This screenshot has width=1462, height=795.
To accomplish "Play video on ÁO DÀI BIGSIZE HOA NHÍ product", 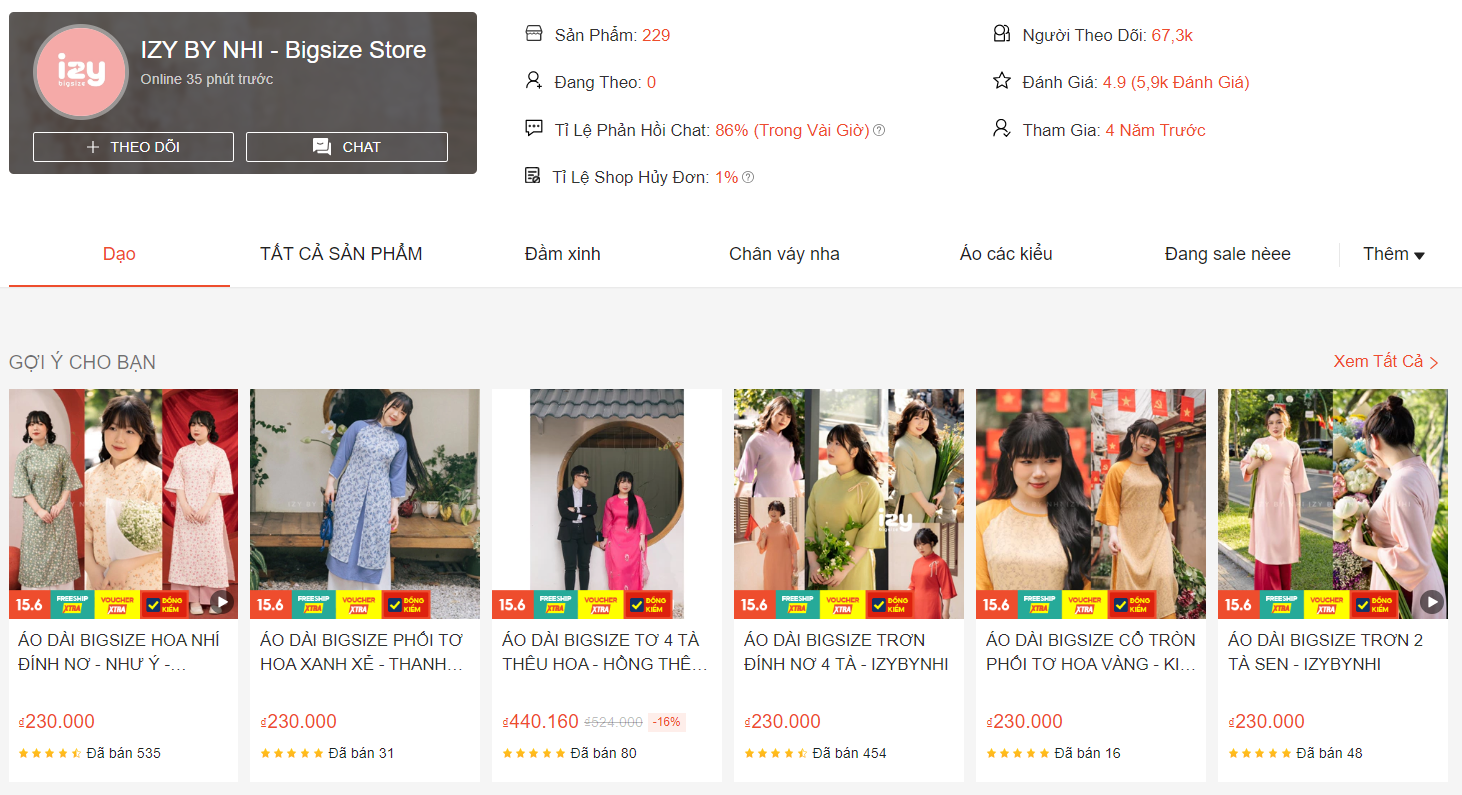I will (x=221, y=602).
